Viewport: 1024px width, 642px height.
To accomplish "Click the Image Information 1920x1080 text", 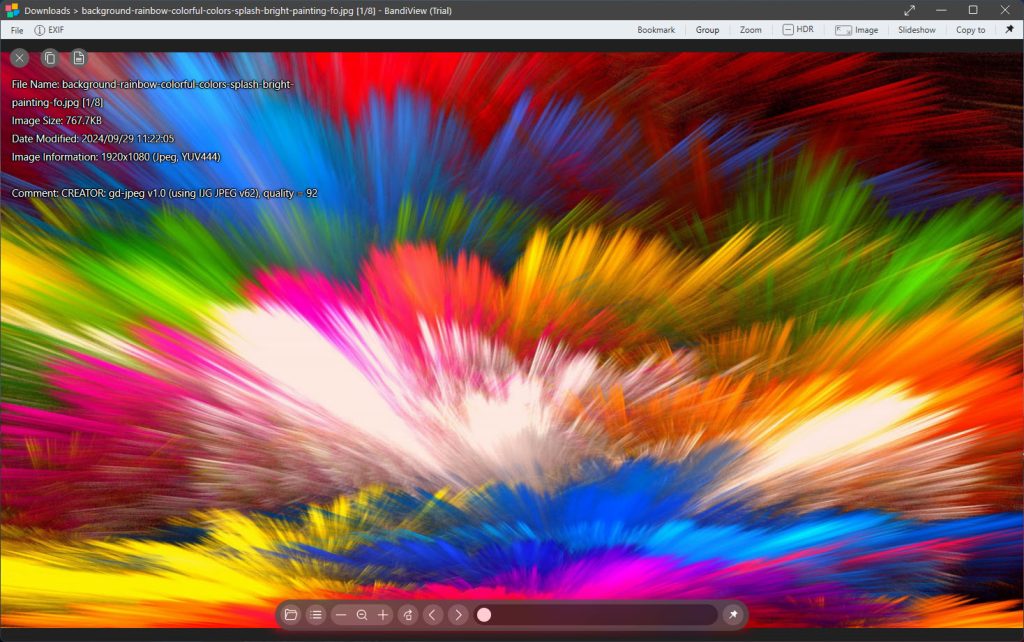I will [x=116, y=157].
